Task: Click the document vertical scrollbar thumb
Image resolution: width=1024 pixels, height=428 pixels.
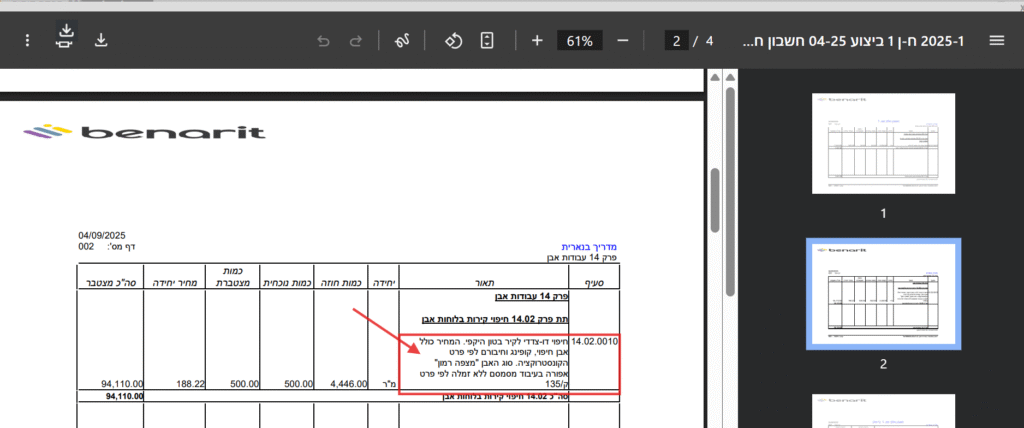Action: pos(715,202)
